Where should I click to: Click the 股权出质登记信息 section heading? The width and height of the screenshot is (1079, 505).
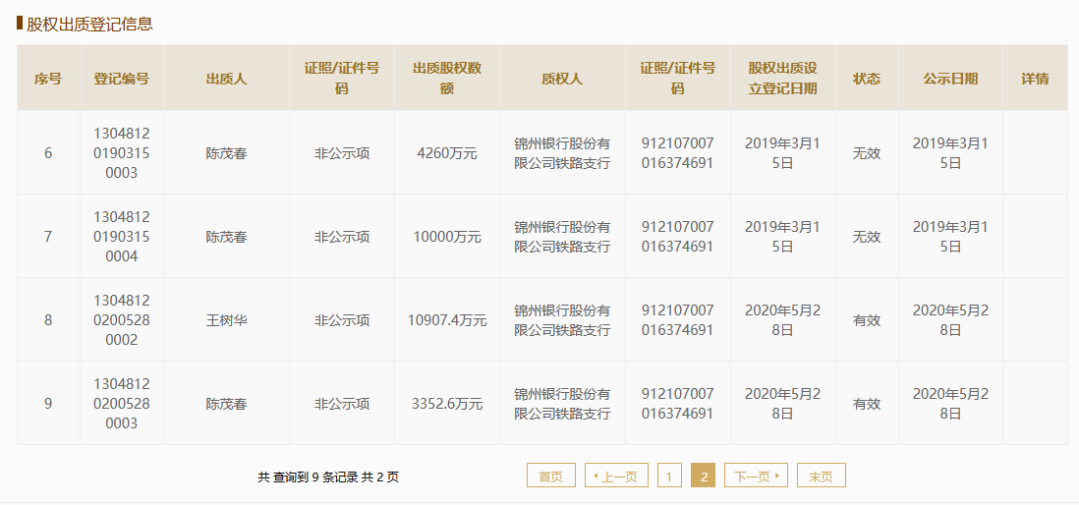(89, 24)
